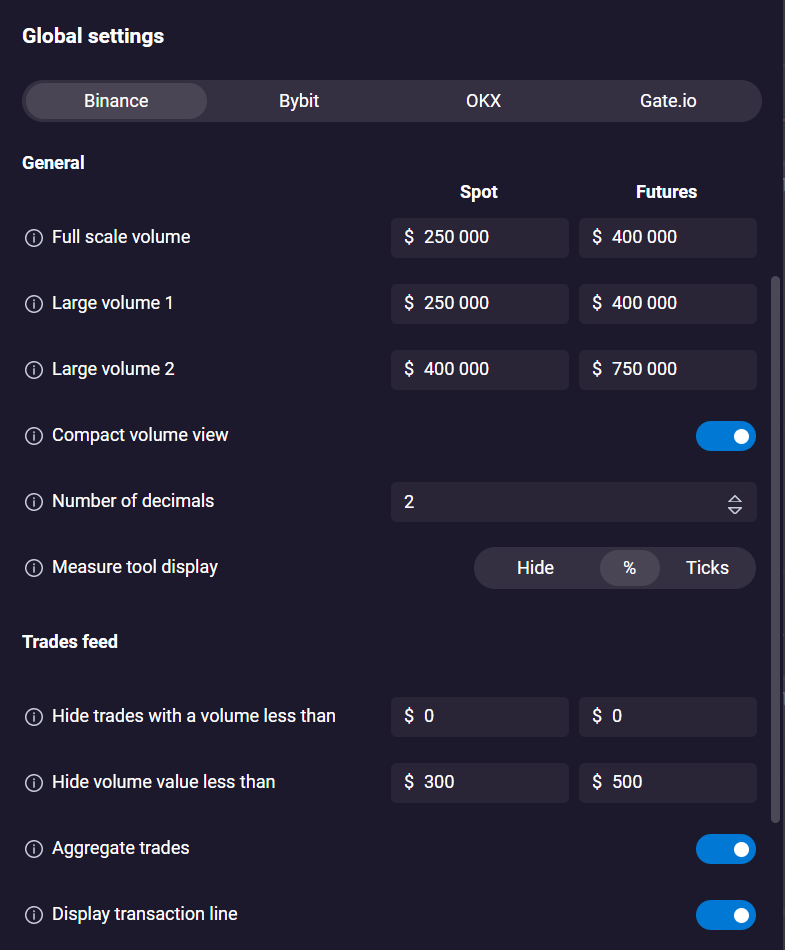Toggle Display transaction line switch
This screenshot has width=785, height=950.
[x=726, y=915]
